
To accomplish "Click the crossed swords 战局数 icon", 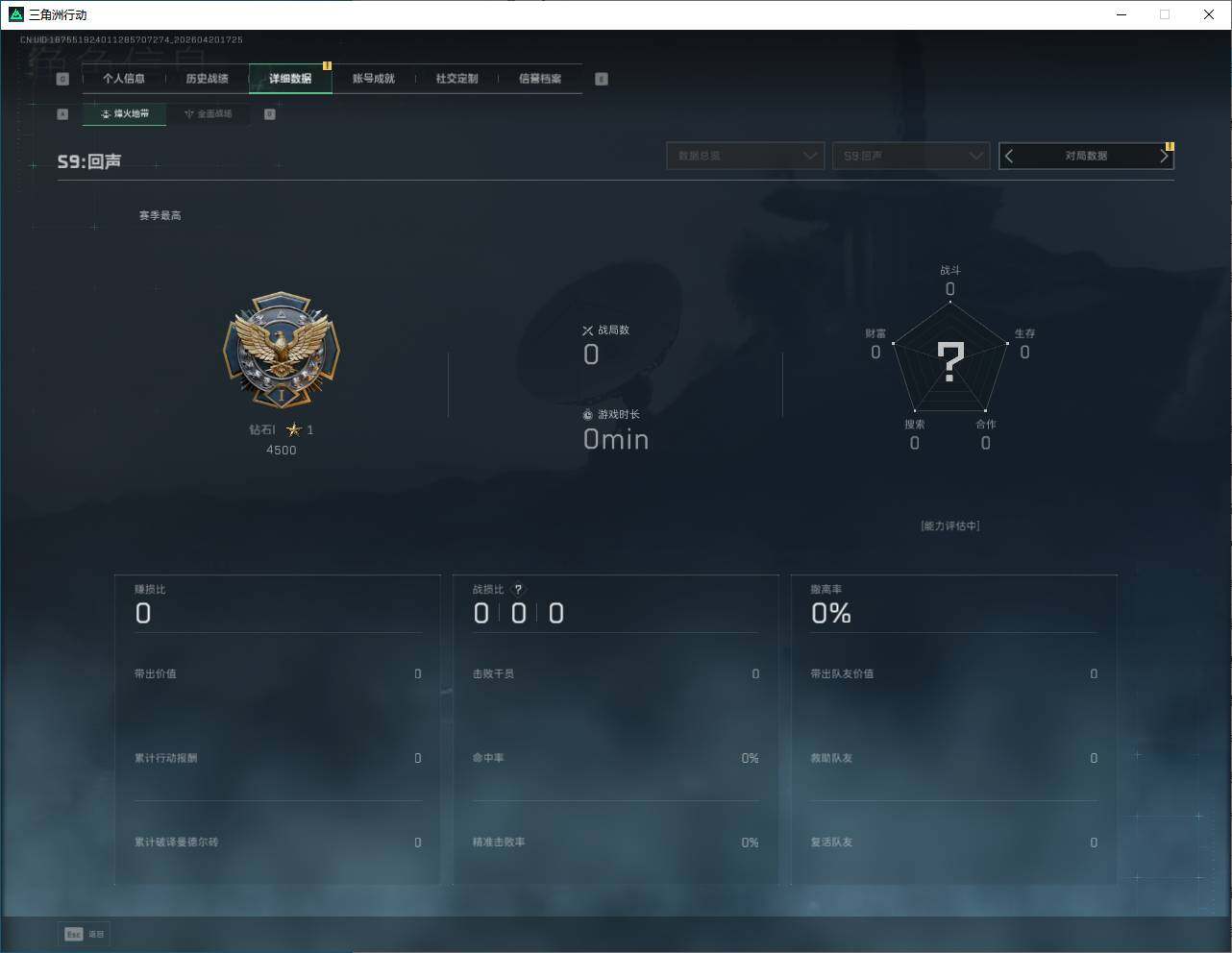I will click(x=588, y=330).
